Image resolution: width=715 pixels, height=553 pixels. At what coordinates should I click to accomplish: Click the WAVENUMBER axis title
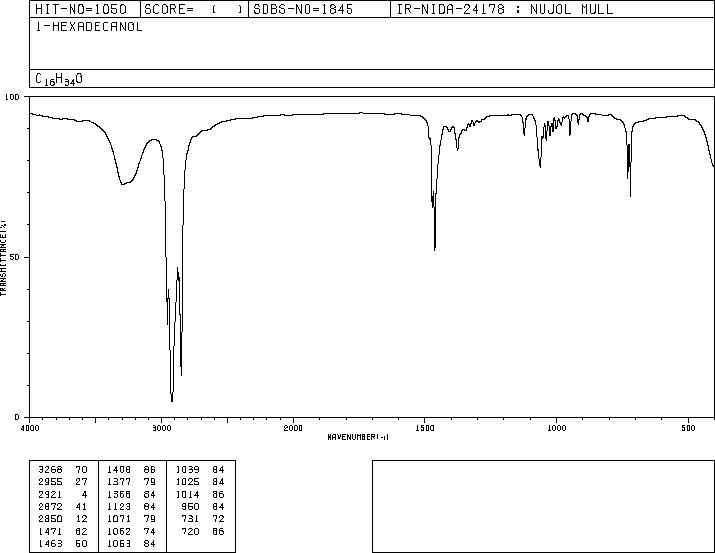358,437
